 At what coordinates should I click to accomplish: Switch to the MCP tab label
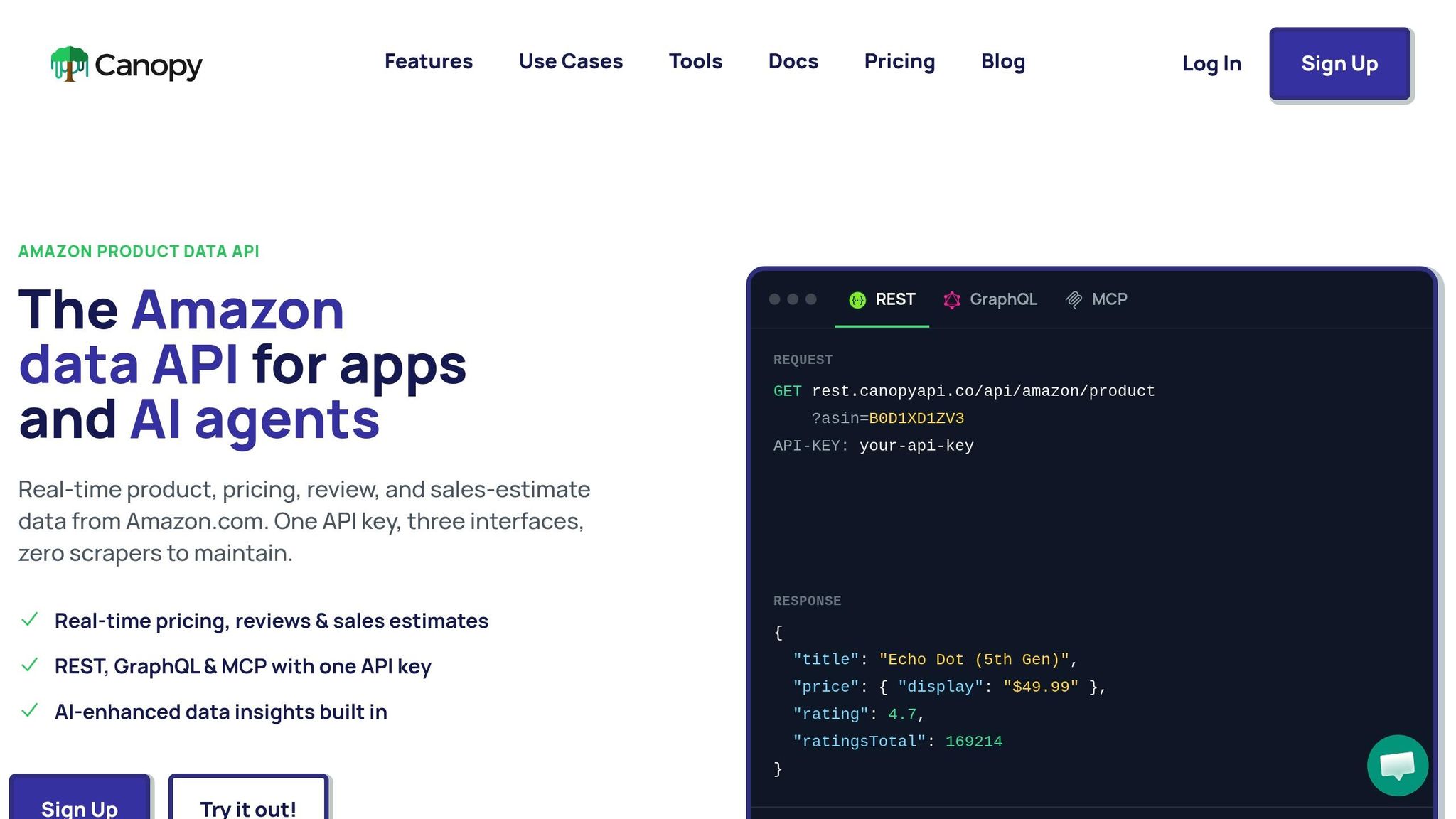pyautogui.click(x=1110, y=299)
